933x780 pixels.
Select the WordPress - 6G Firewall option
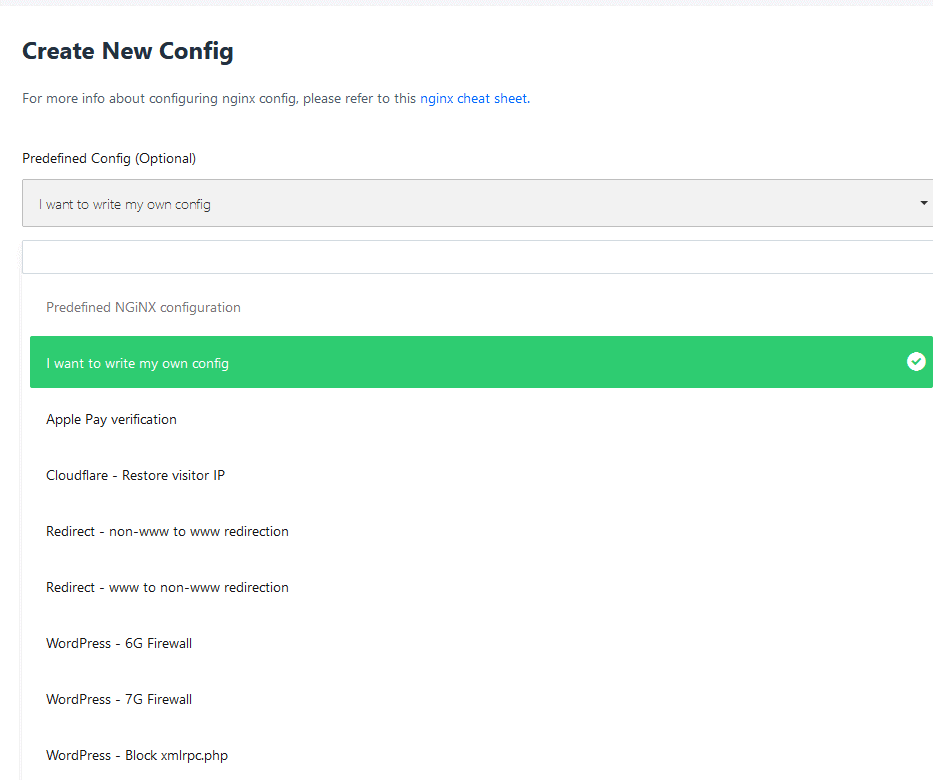(119, 643)
